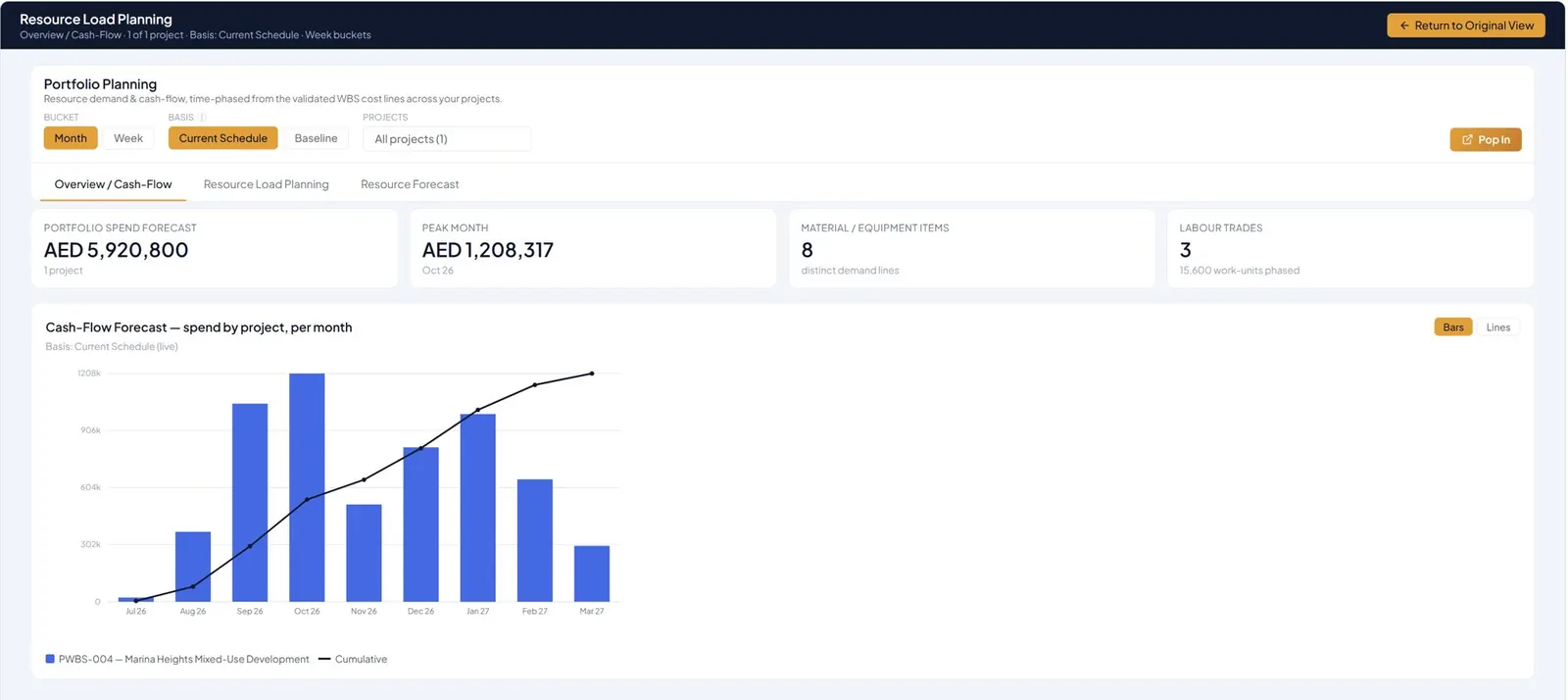Select Baseline basis
The image size is (1568, 700).
click(x=316, y=138)
